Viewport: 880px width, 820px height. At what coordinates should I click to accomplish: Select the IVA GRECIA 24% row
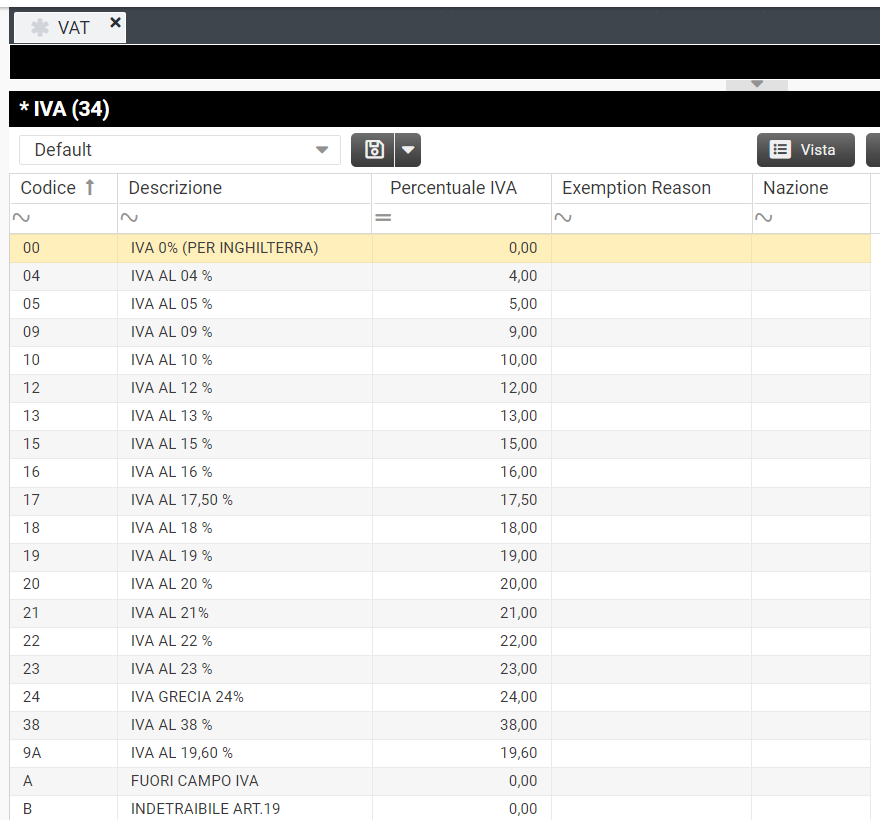(187, 697)
